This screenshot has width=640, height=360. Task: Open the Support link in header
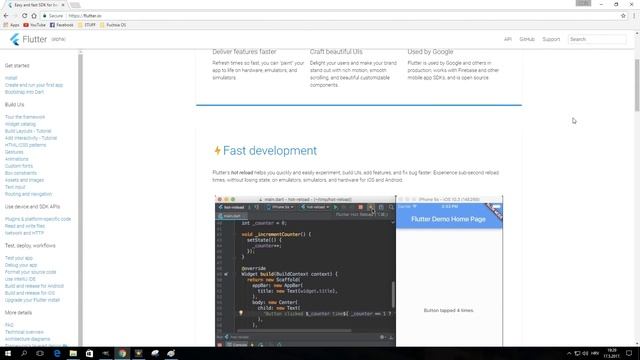(551, 39)
